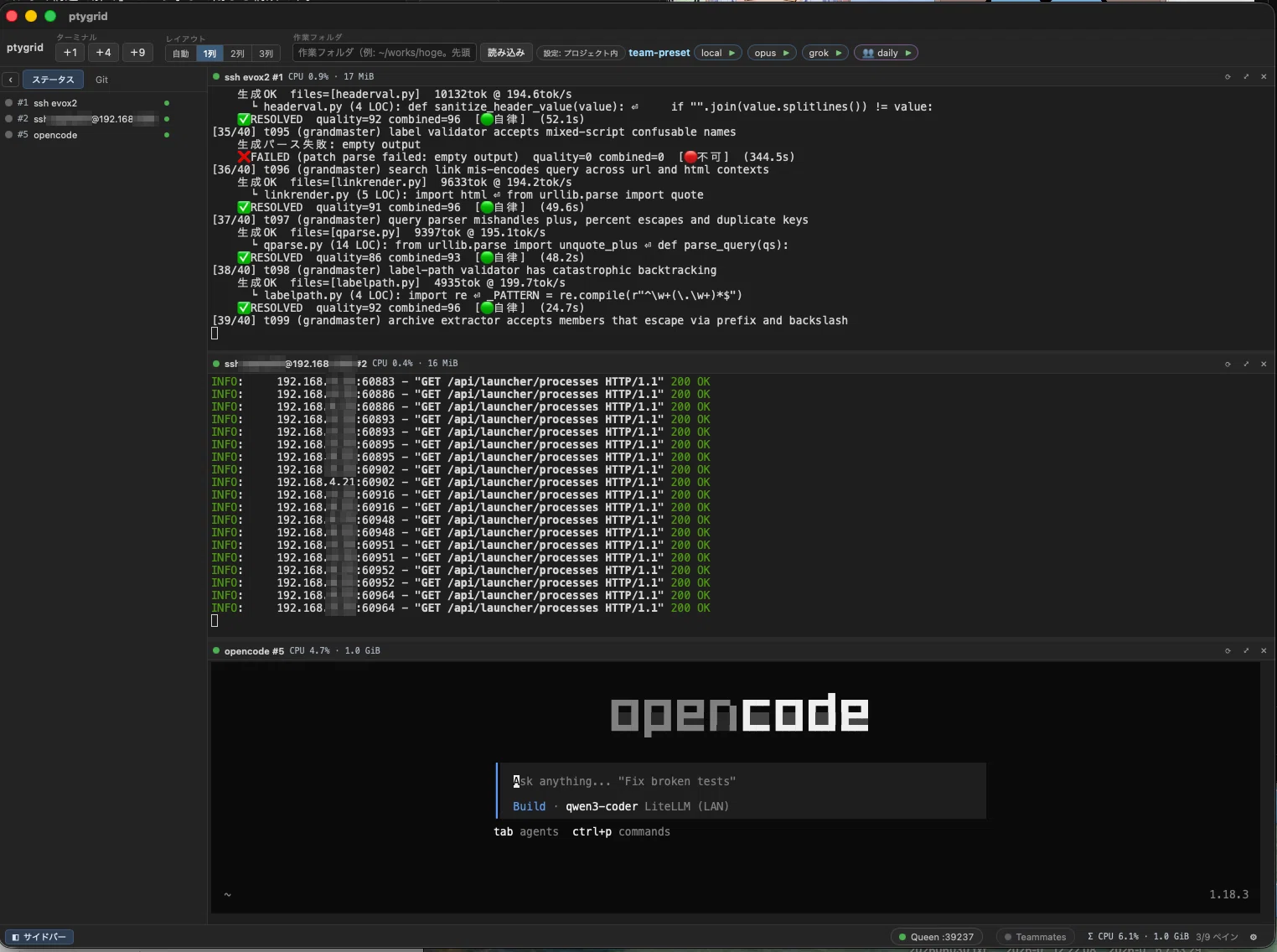
Task: Select the 3列 layout option
Action: point(266,54)
